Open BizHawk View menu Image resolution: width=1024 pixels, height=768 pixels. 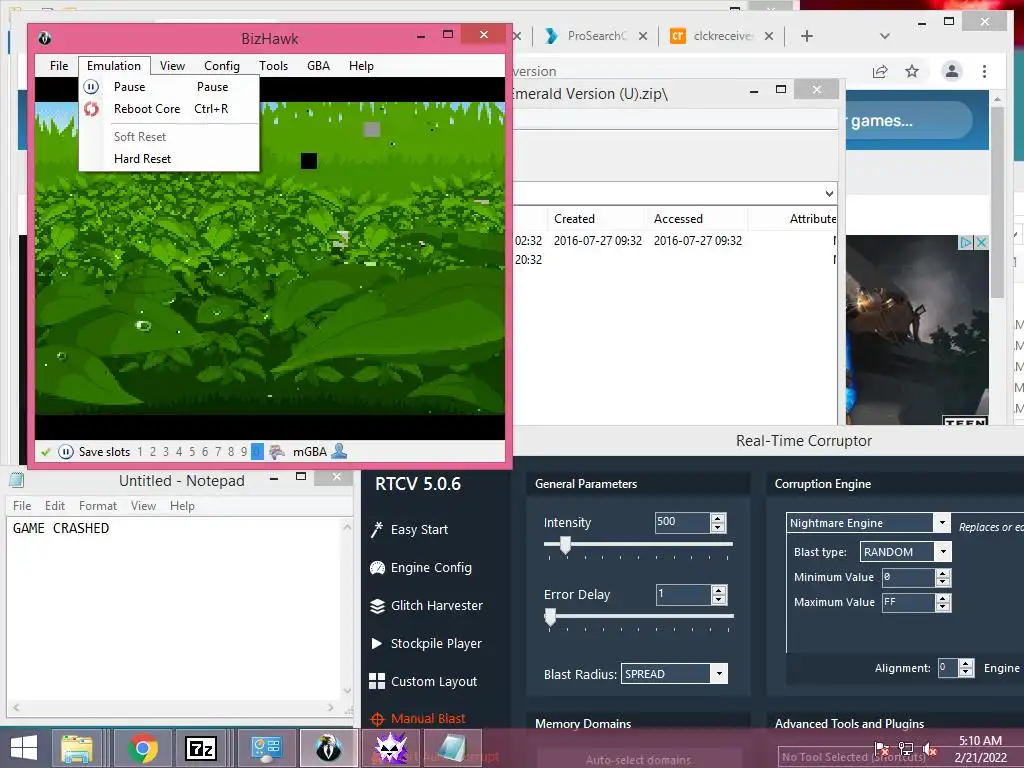(172, 65)
